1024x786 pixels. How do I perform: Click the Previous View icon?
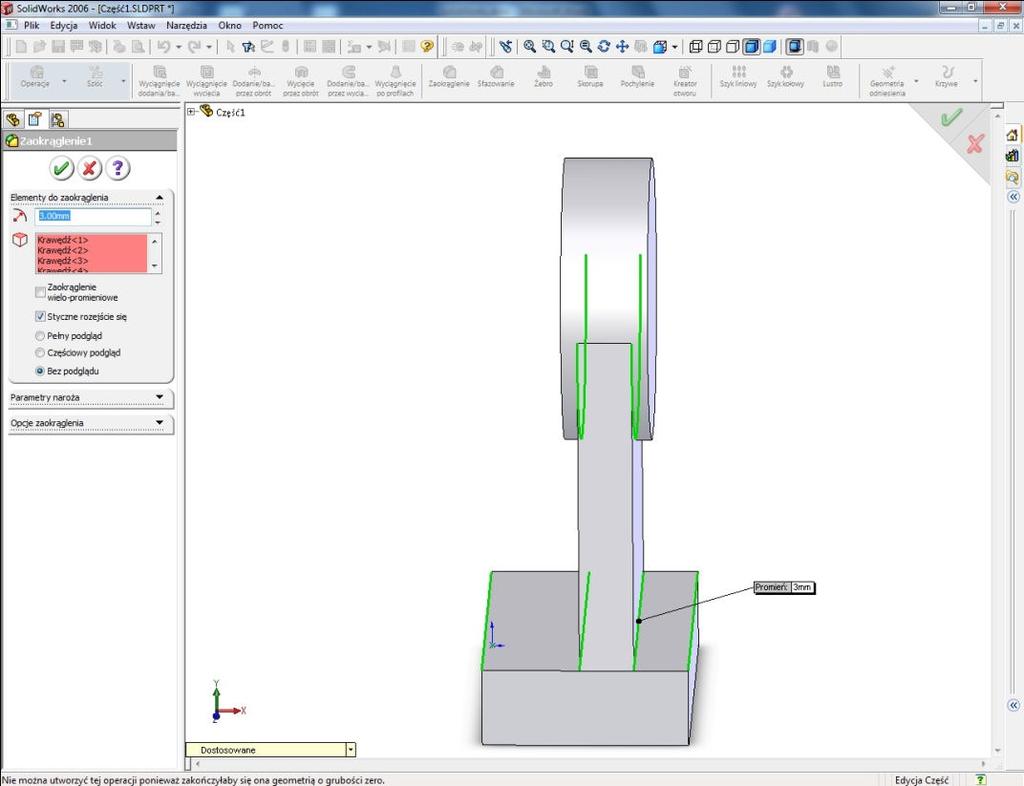[506, 46]
